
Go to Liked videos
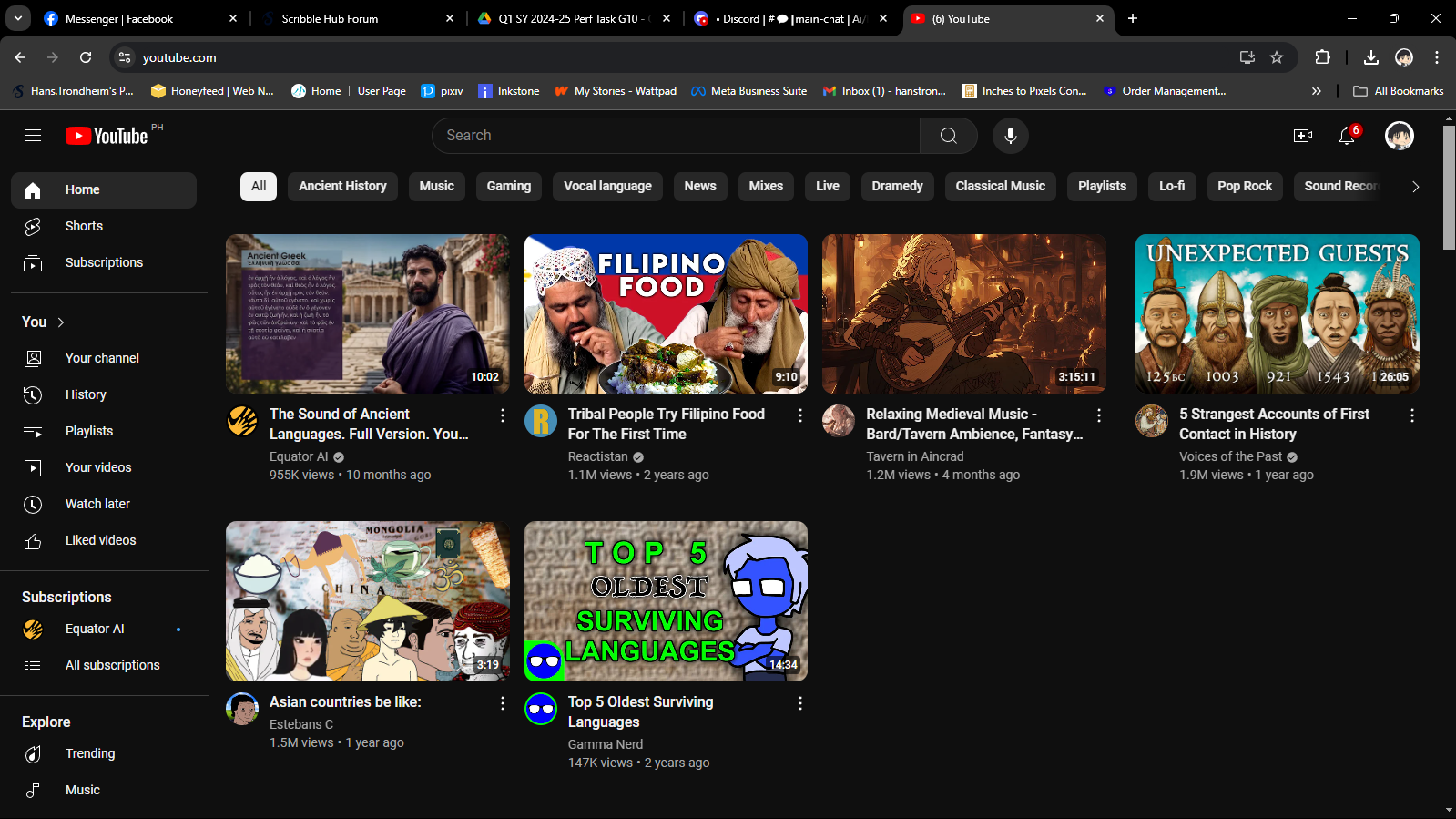(x=100, y=540)
